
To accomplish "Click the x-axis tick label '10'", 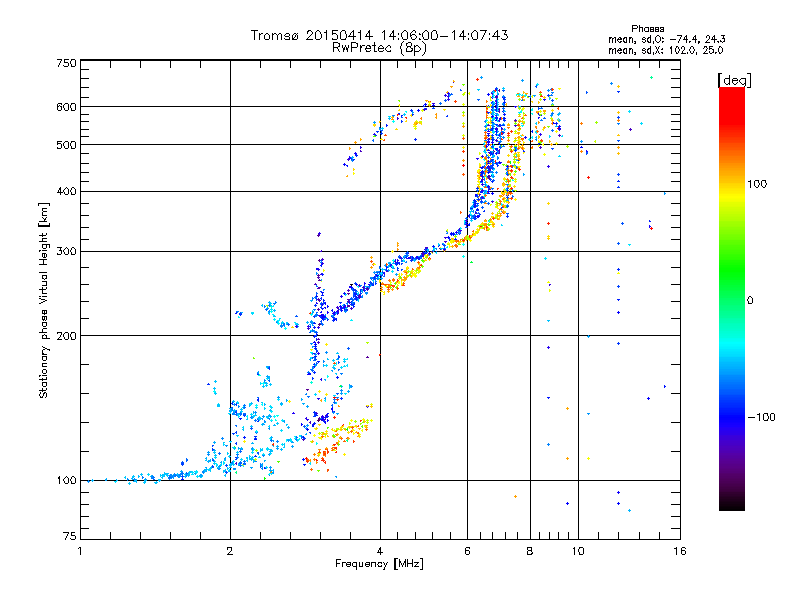I will (578, 551).
